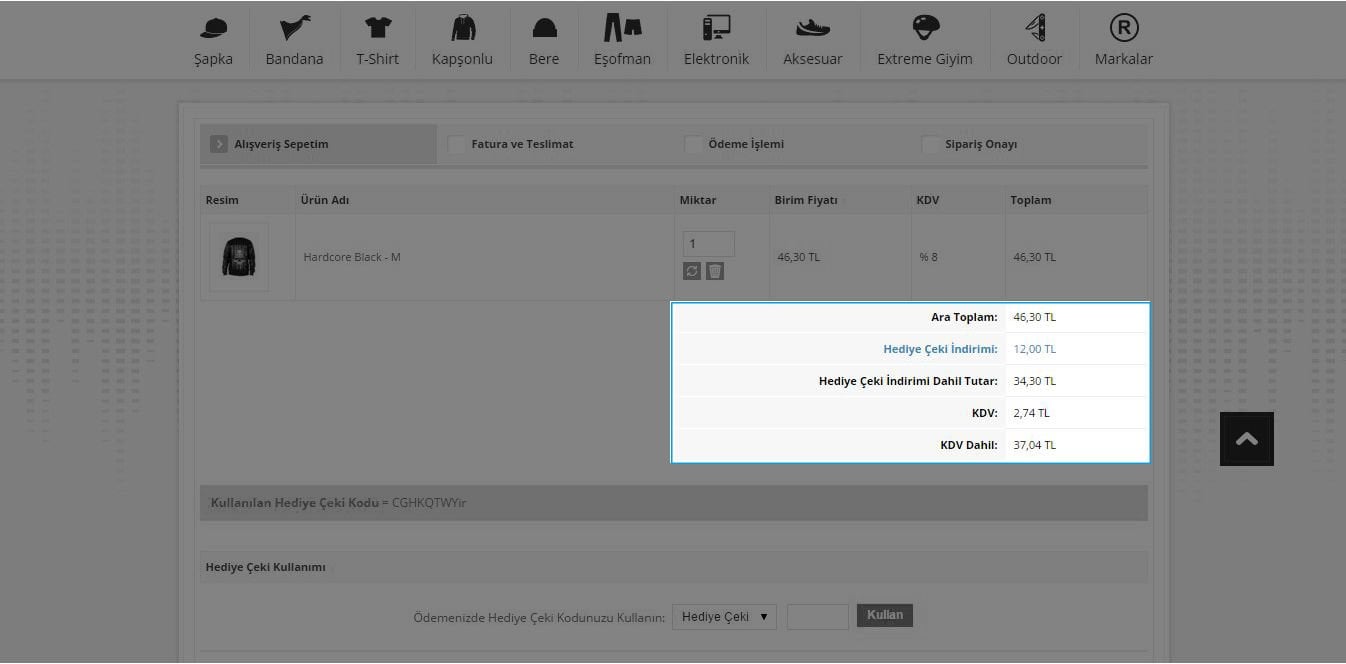The width and height of the screenshot is (1346, 664).
Task: Open the Markalar registered-mark icon
Action: pyautogui.click(x=1124, y=27)
